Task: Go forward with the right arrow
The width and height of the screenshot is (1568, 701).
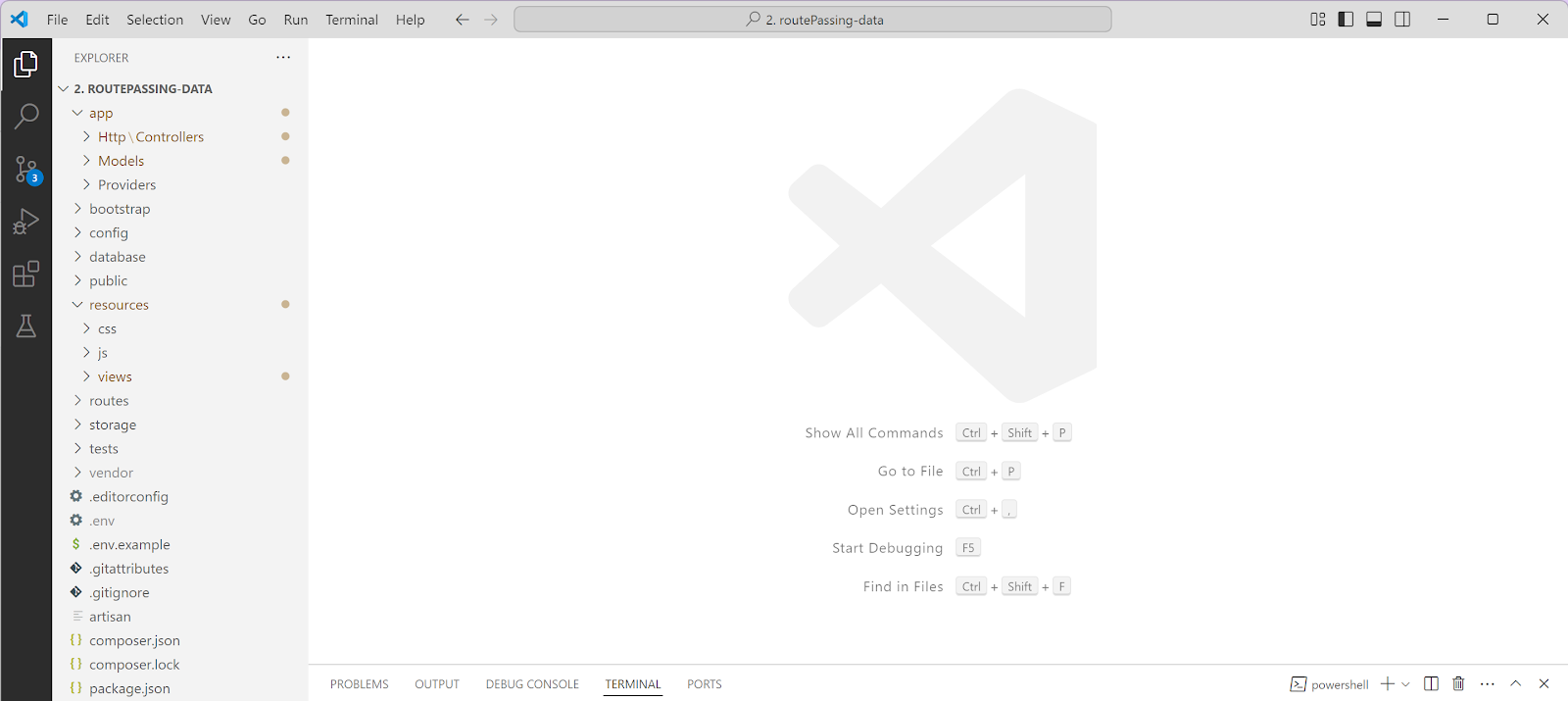Action: point(491,20)
